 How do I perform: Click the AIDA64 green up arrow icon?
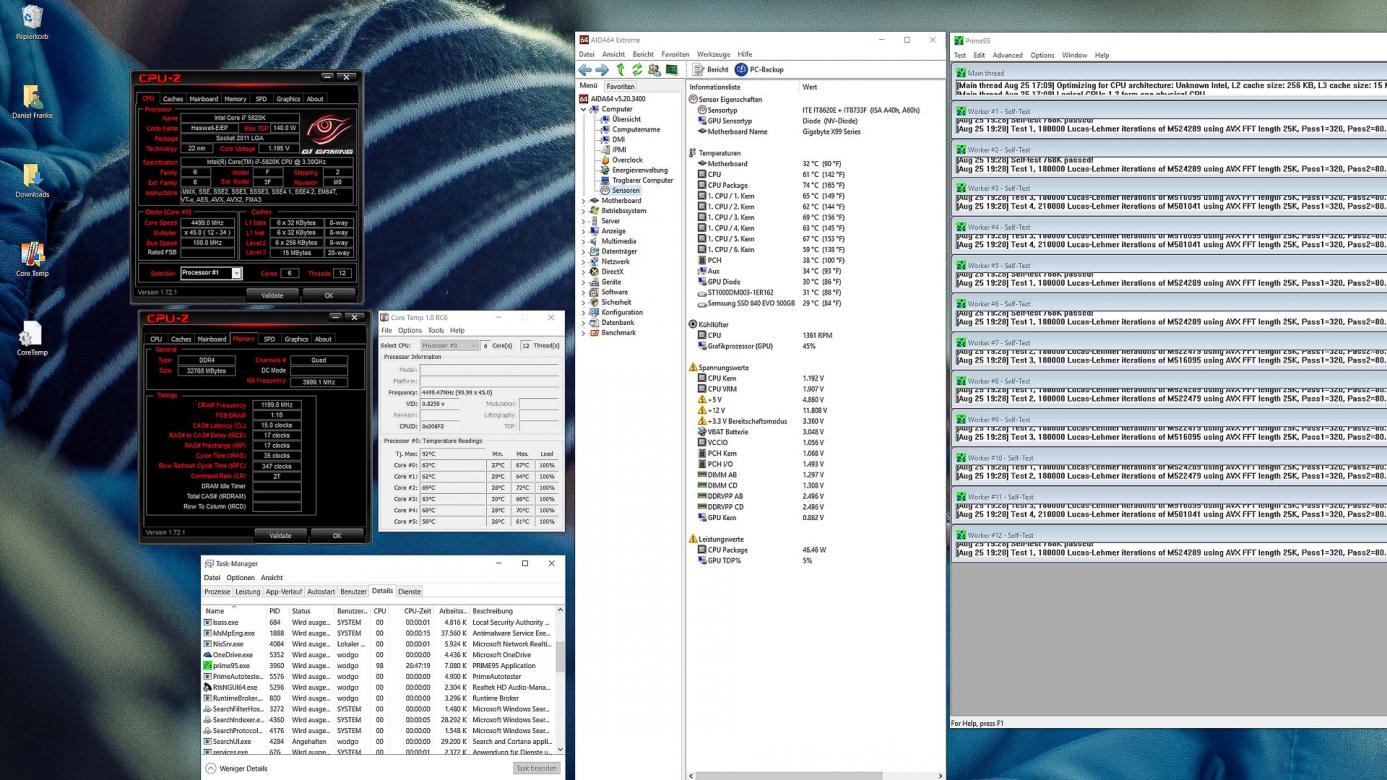[620, 70]
